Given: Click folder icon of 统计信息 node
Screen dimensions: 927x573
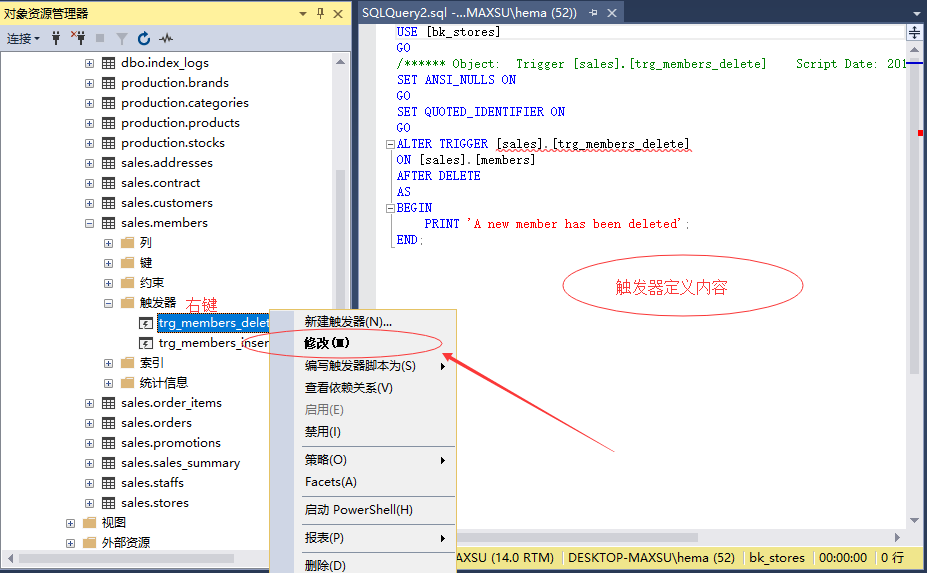Looking at the screenshot, I should 128,383.
